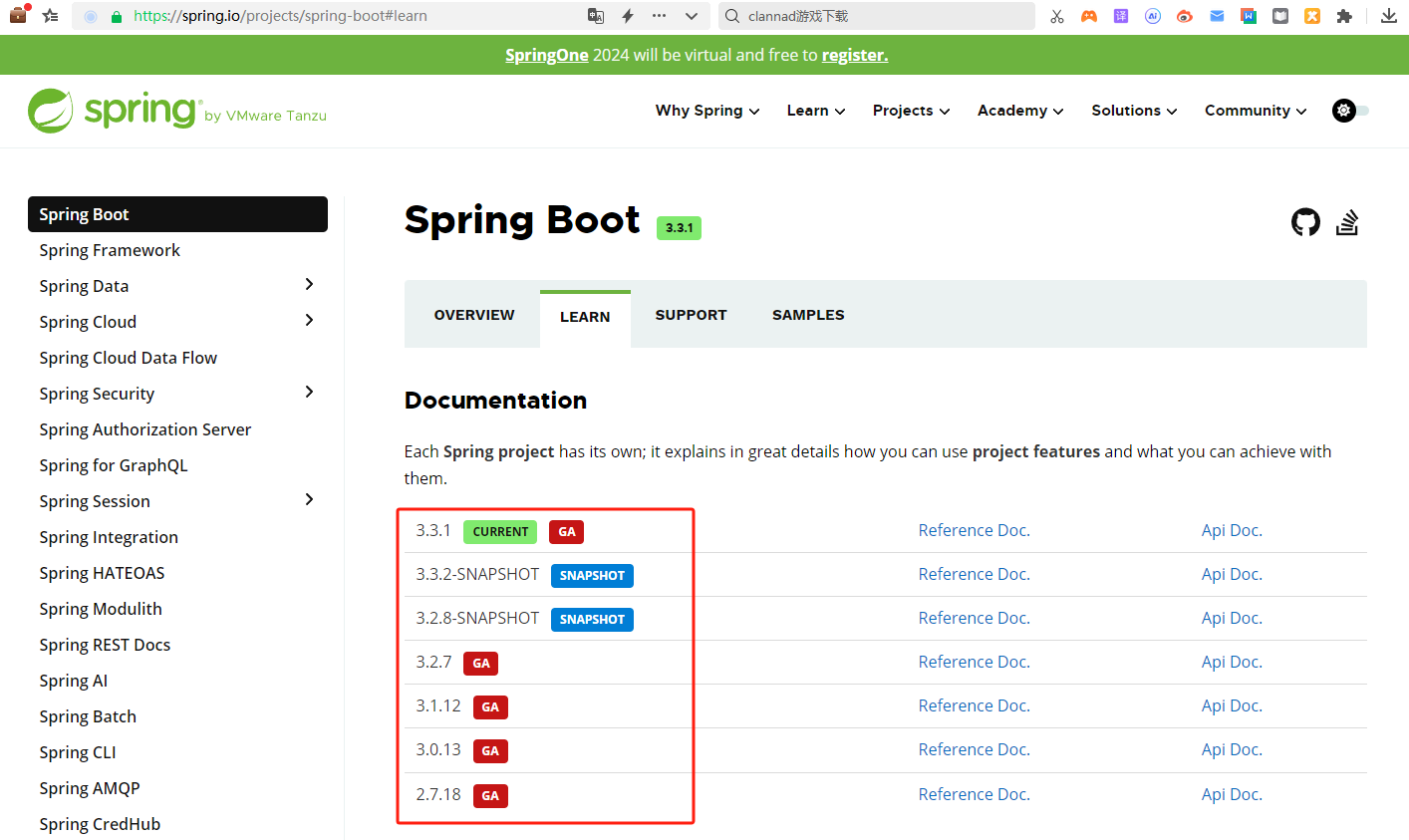The height and width of the screenshot is (840, 1409).
Task: Open the Solutions dropdown menu
Action: [x=1134, y=111]
